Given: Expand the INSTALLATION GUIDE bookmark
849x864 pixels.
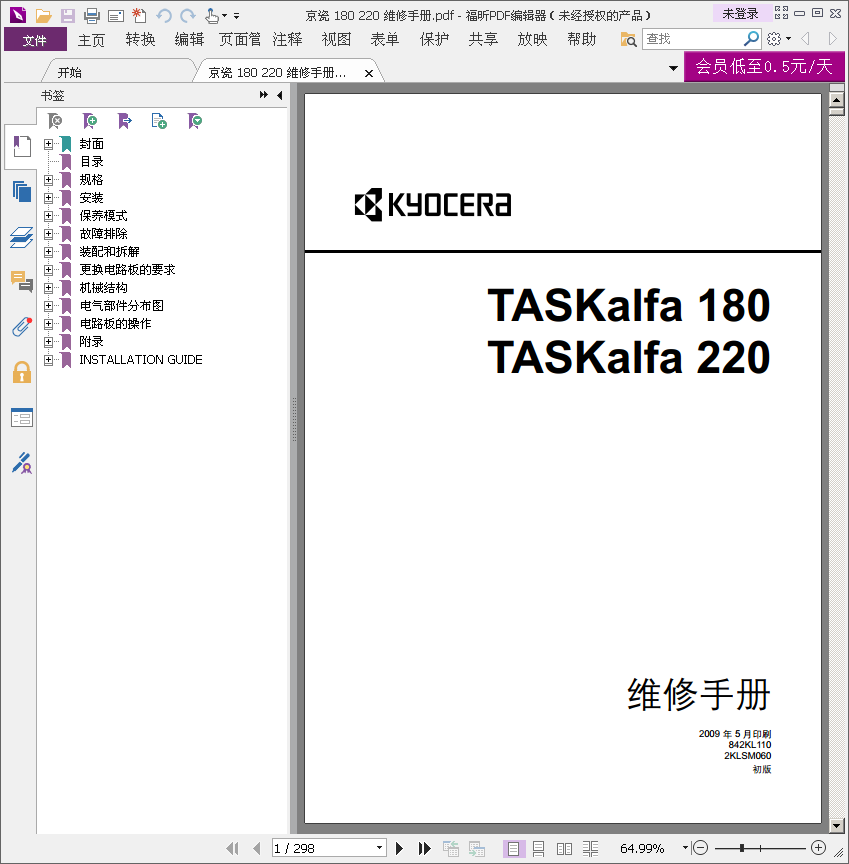Looking at the screenshot, I should (48, 360).
